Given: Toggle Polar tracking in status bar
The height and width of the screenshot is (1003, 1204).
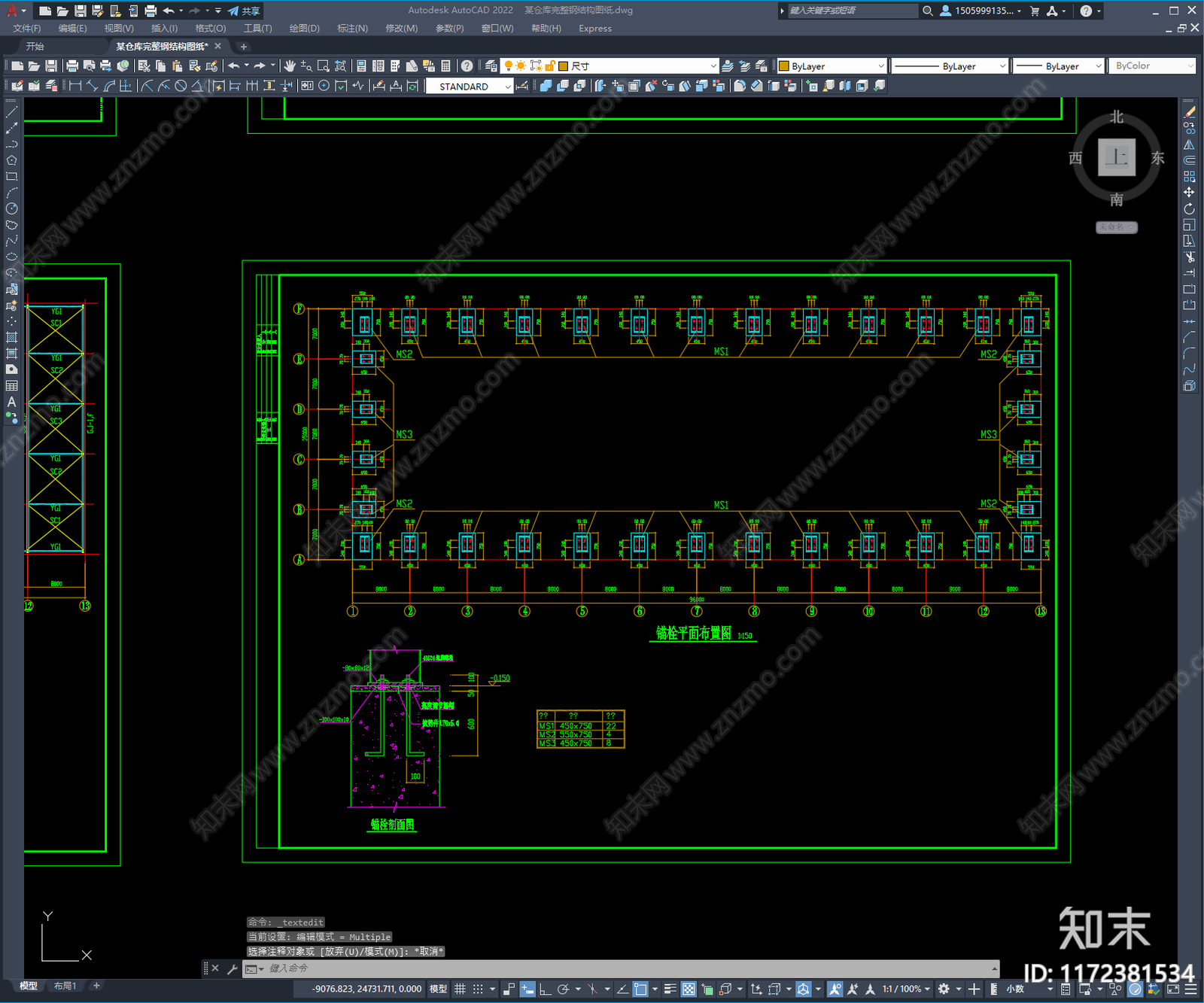Looking at the screenshot, I should (563, 989).
